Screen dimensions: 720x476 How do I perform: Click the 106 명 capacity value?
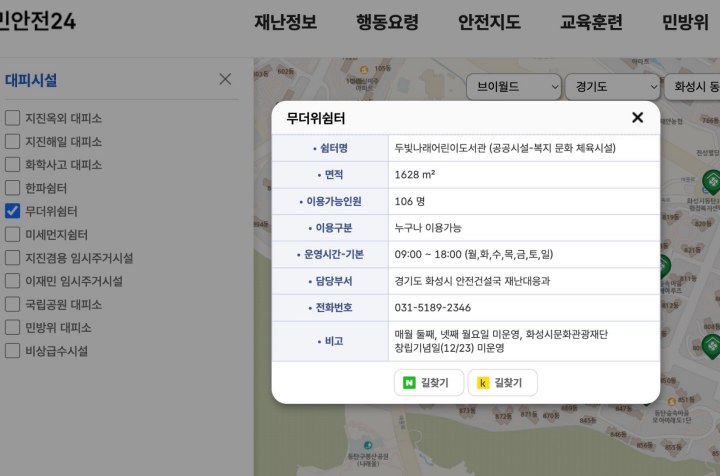click(x=410, y=201)
